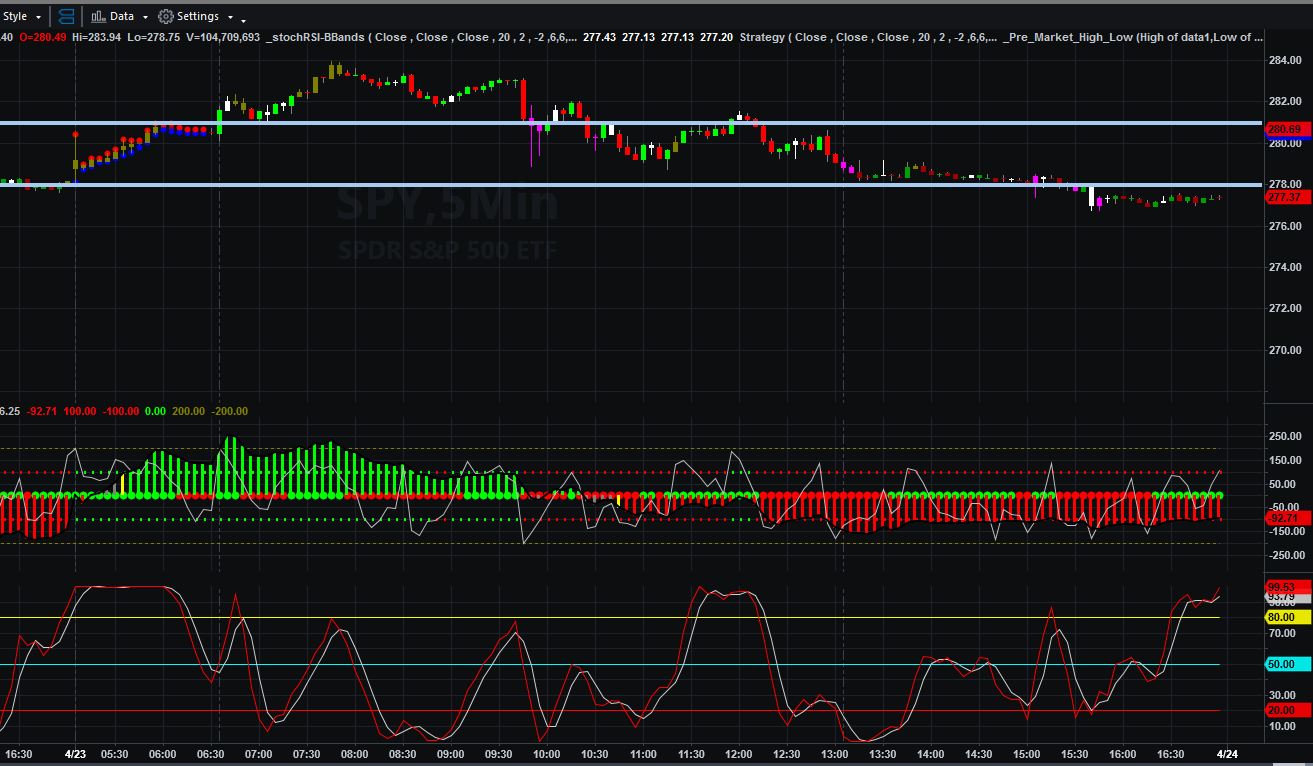
Task: Click the Lo=278.75 low value
Action: click(x=153, y=37)
